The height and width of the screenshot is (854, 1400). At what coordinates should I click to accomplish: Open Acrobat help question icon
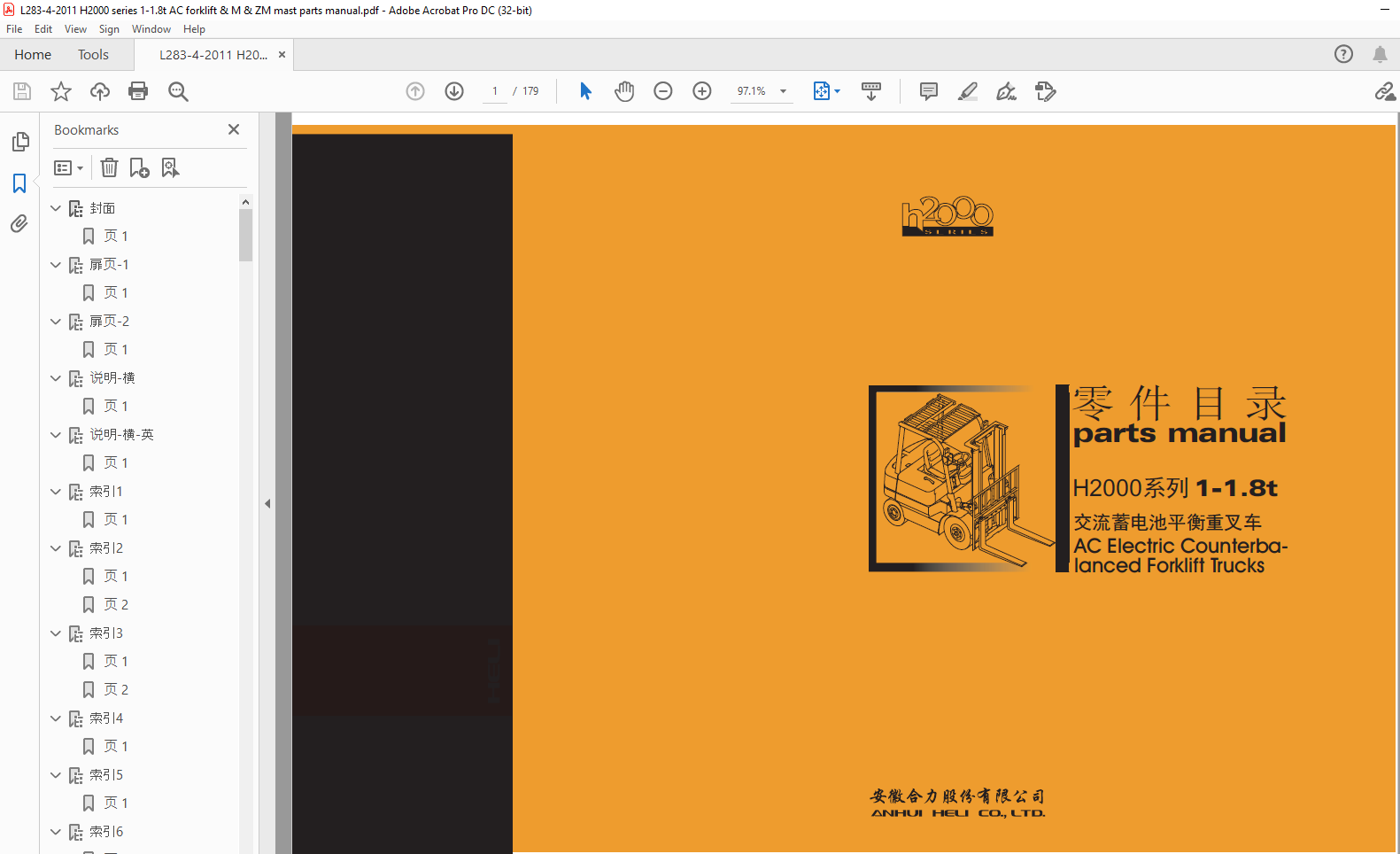tap(1344, 54)
